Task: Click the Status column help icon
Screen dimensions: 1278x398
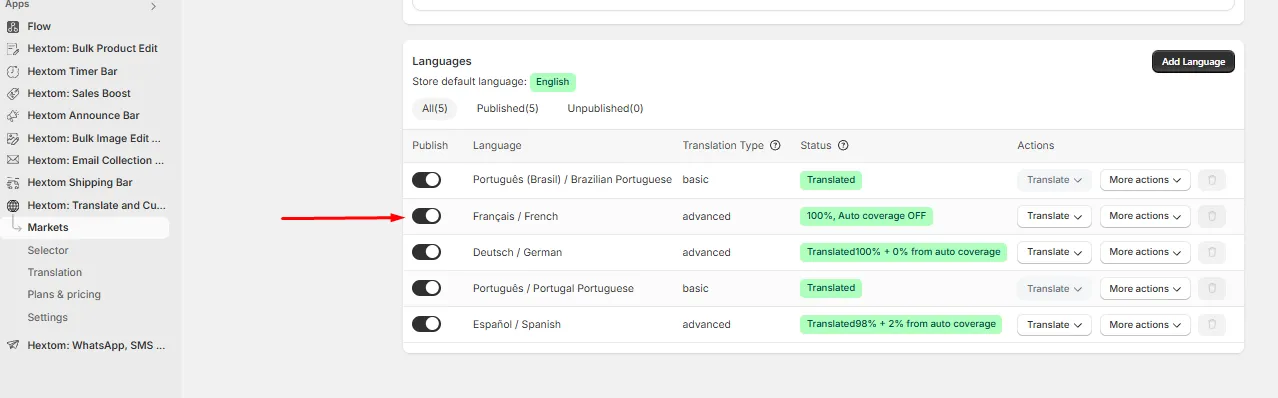Action: point(843,145)
